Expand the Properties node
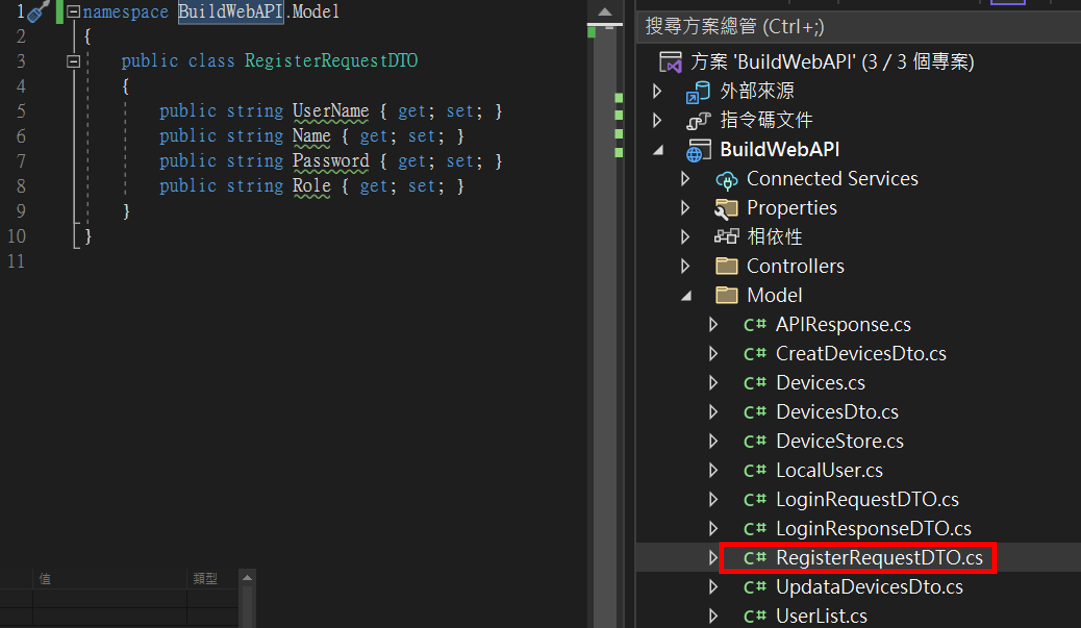Screen dimensions: 1081x628 tap(685, 207)
